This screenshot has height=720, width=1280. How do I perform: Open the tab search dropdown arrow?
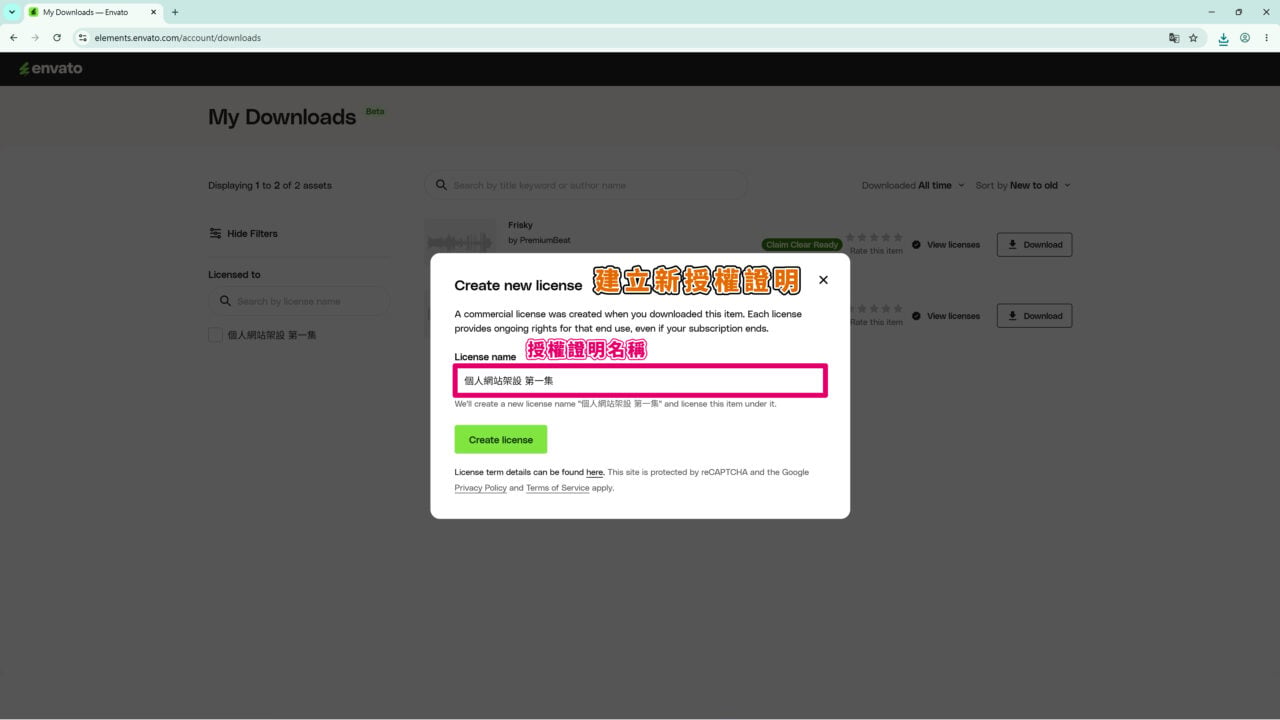tap(12, 12)
